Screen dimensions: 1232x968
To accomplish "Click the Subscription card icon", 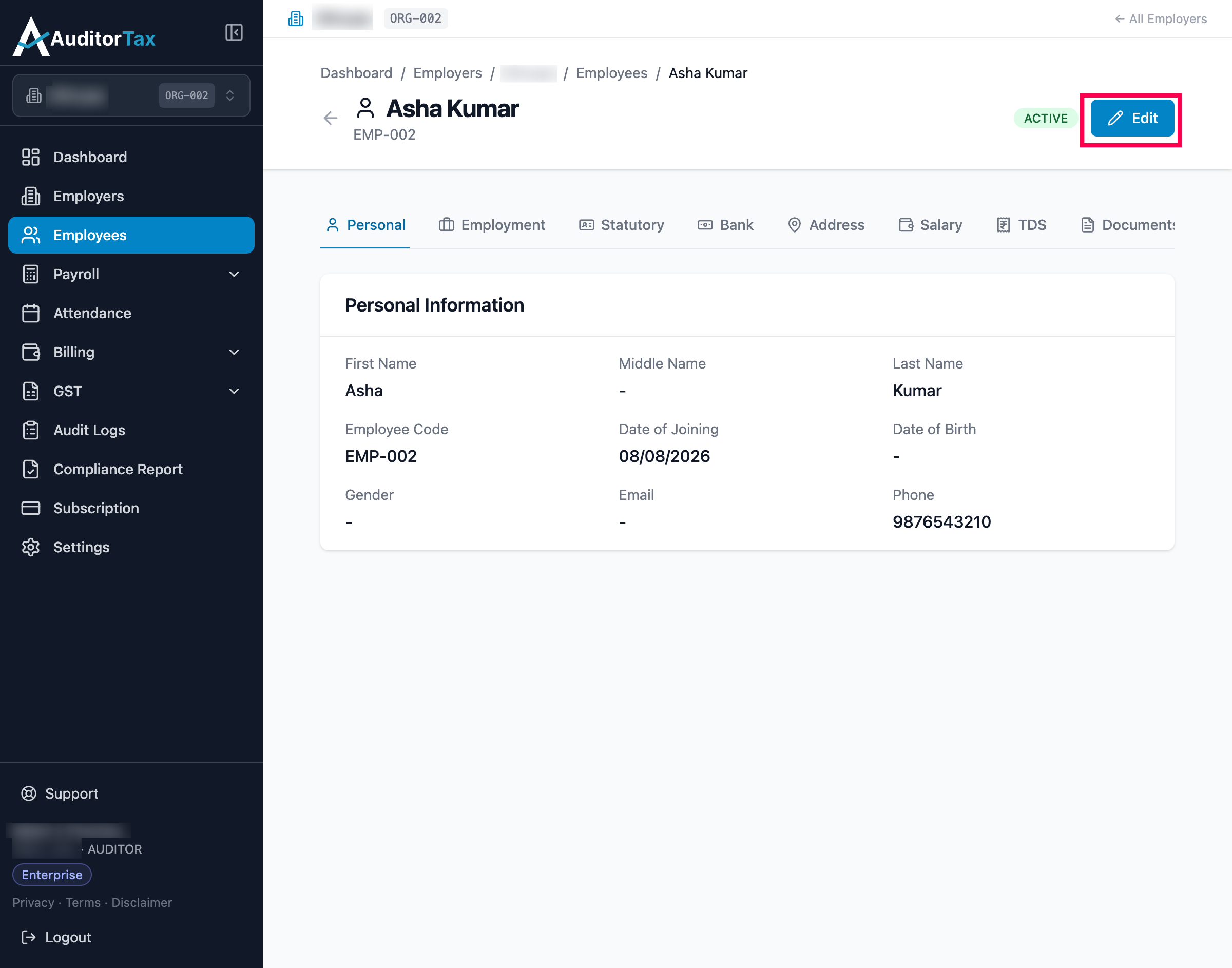I will point(31,508).
